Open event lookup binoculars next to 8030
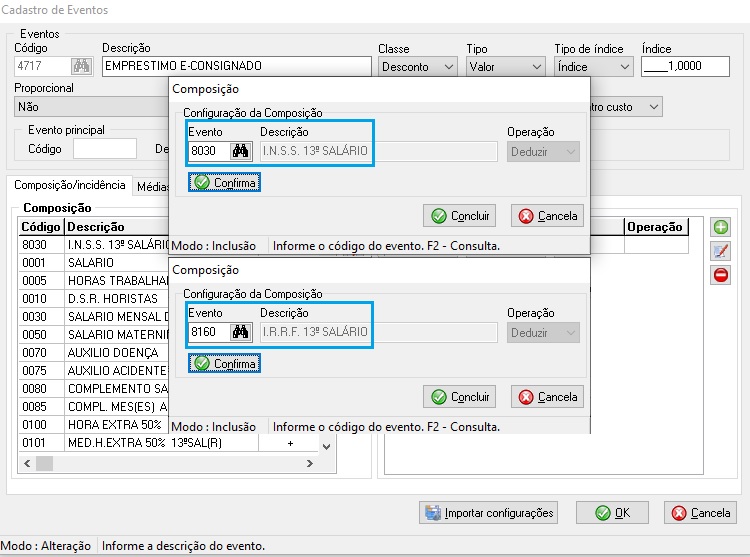This screenshot has height=557, width=750. click(x=240, y=152)
